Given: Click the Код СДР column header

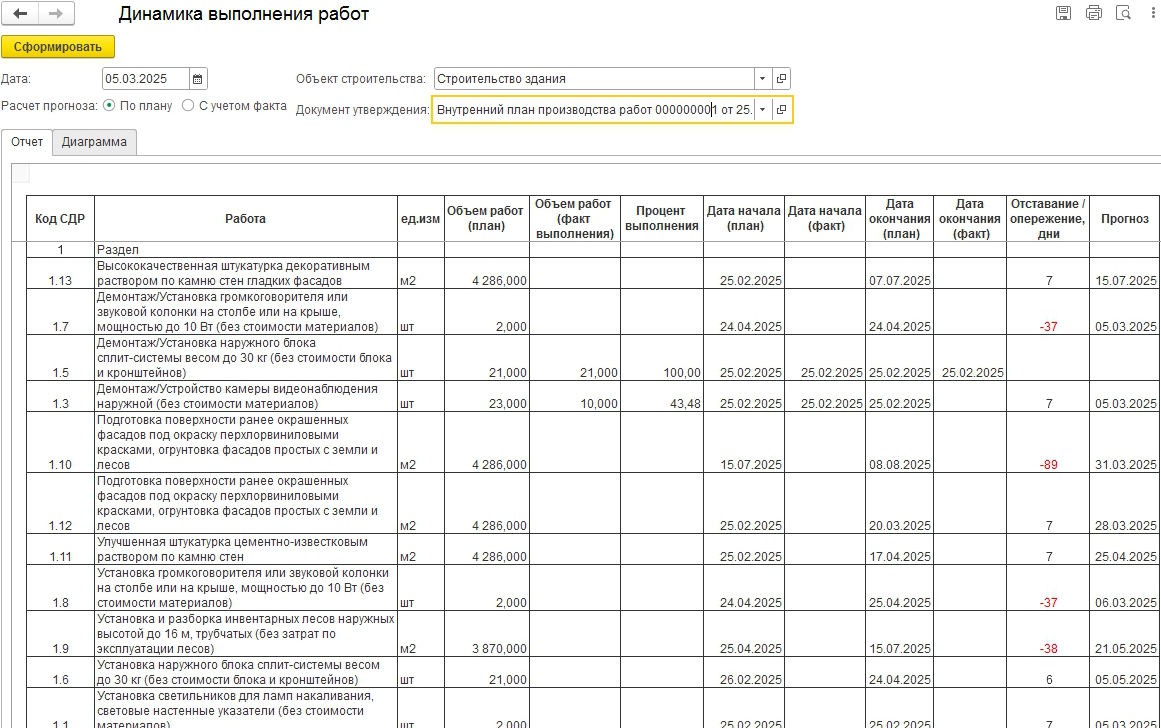Looking at the screenshot, I should coord(60,218).
